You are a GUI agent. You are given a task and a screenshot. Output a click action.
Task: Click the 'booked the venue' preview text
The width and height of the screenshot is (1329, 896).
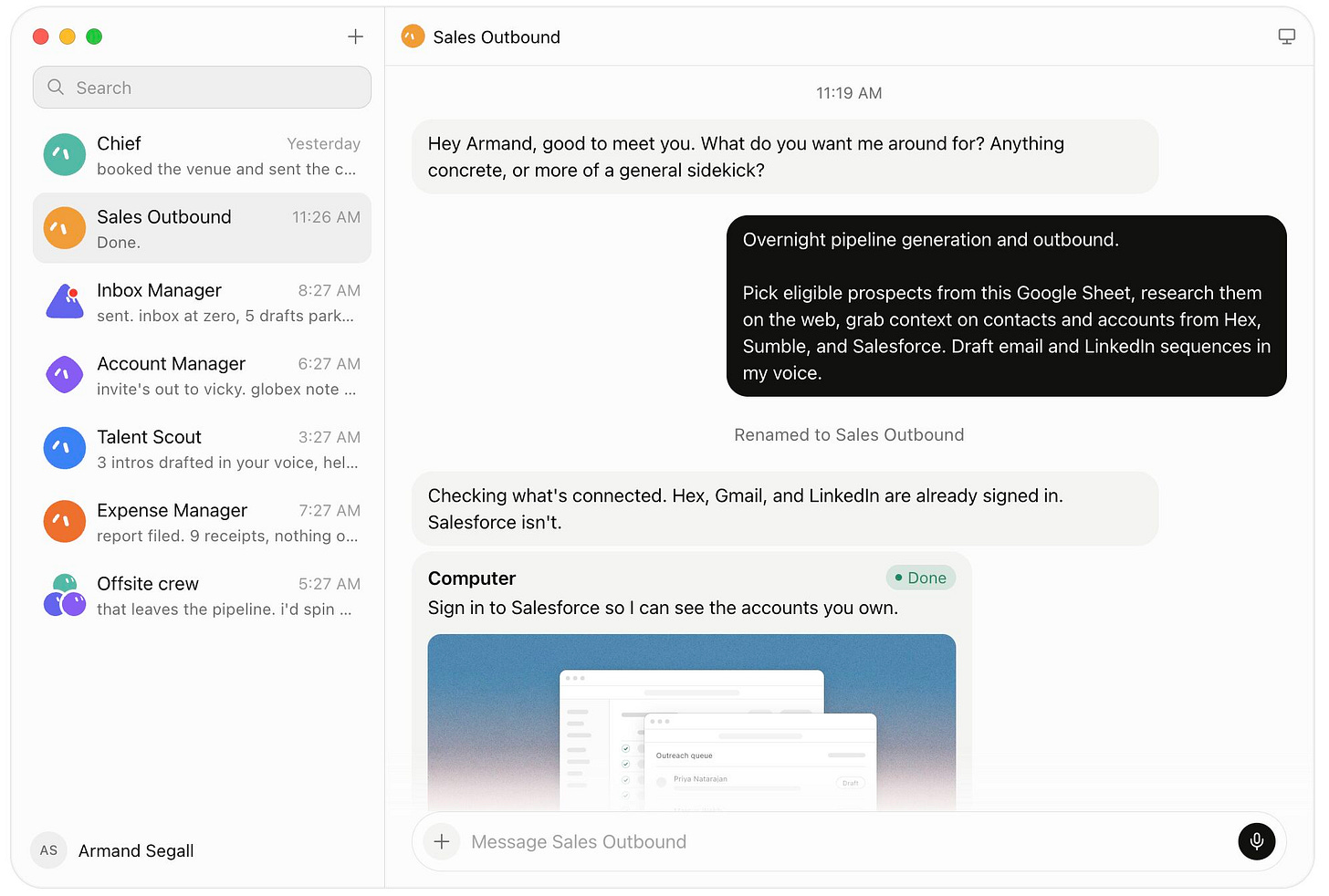point(226,170)
